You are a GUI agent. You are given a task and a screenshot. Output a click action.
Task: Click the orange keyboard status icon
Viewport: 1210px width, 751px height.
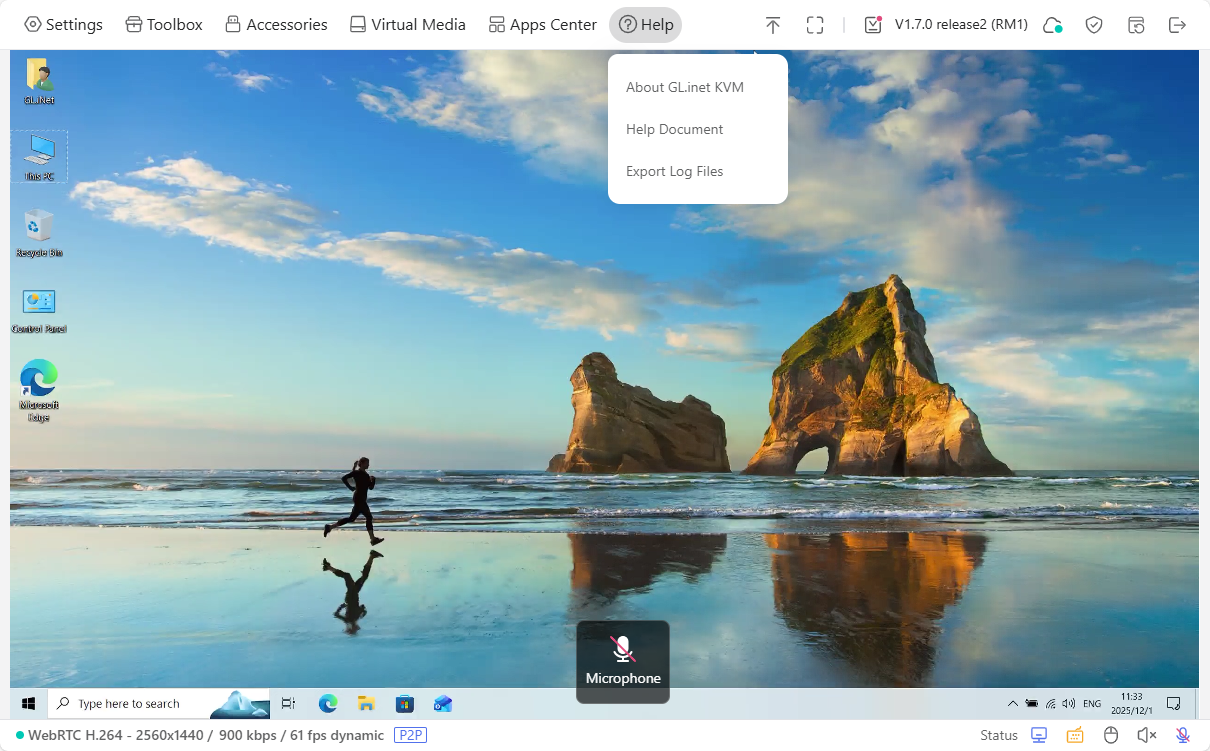tap(1075, 735)
